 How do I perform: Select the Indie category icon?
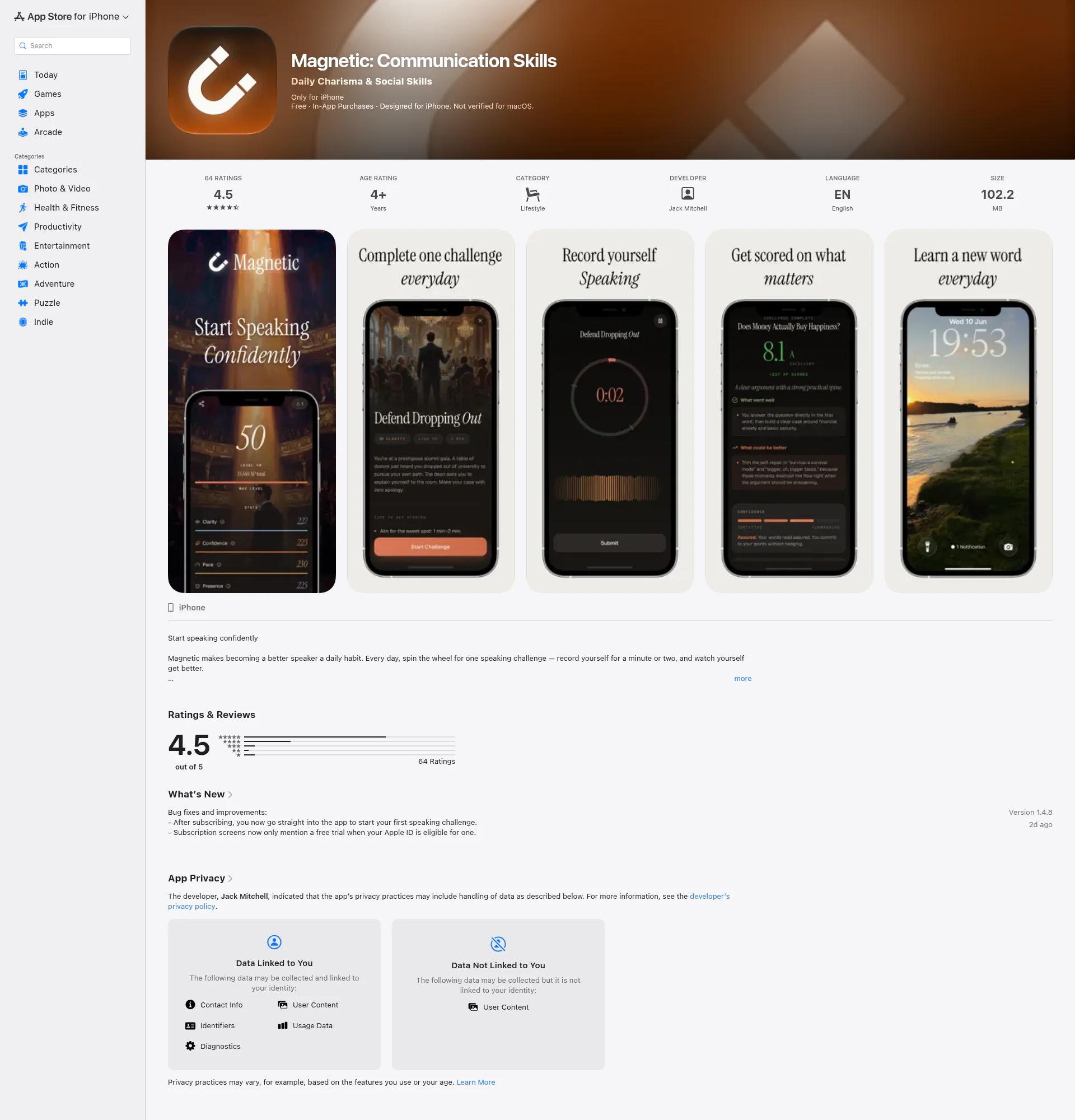[23, 321]
